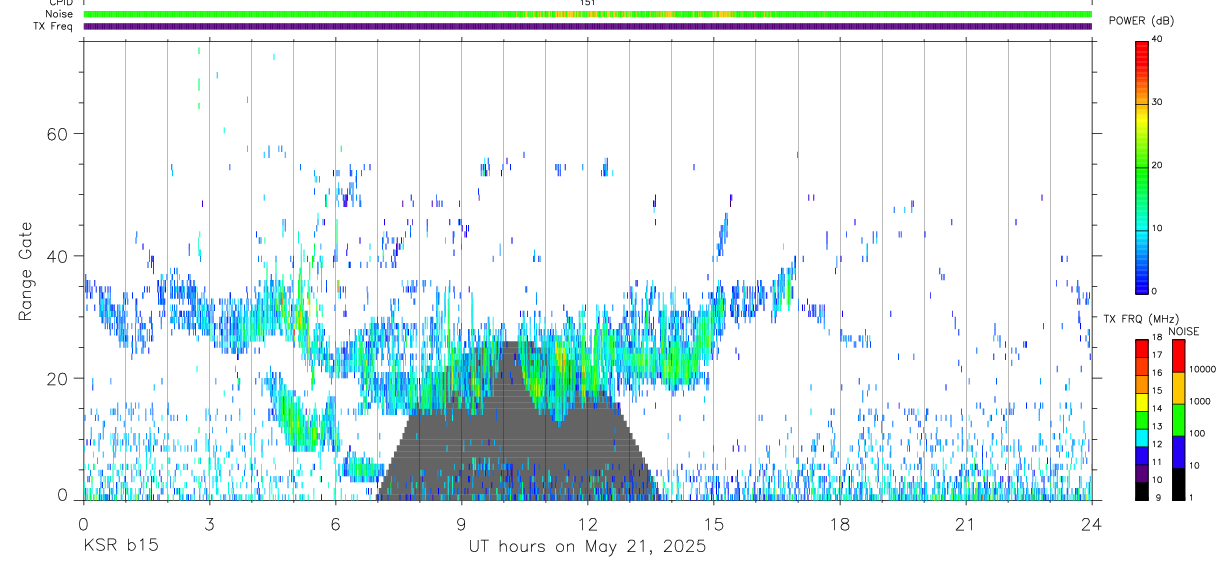Pick the green segment of the NOISE bar

pyautogui.click(x=1178, y=419)
